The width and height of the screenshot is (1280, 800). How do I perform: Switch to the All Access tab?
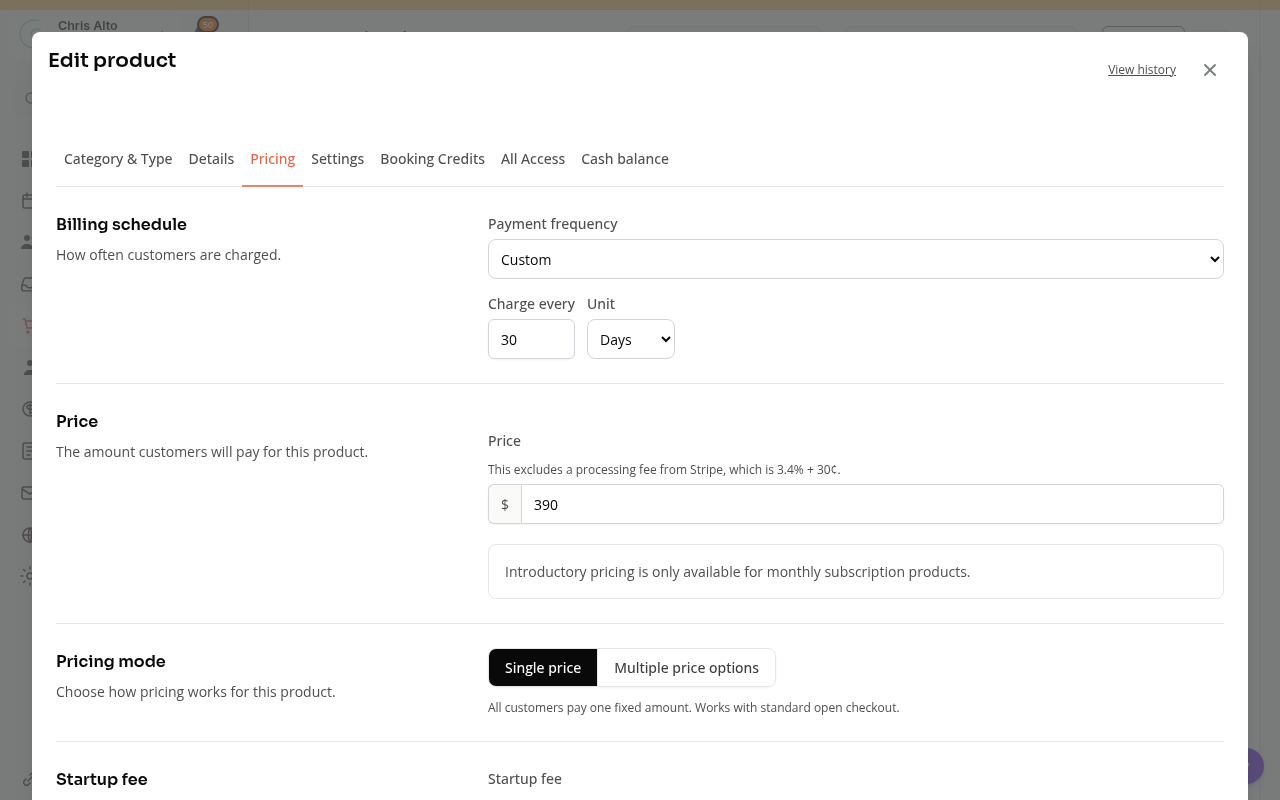[533, 159]
